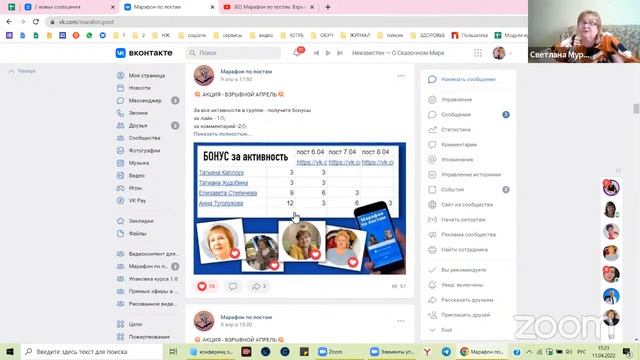Open the ЮТУБ bookmarks folder
Screen dimensions: 640x360
click(x=292, y=36)
